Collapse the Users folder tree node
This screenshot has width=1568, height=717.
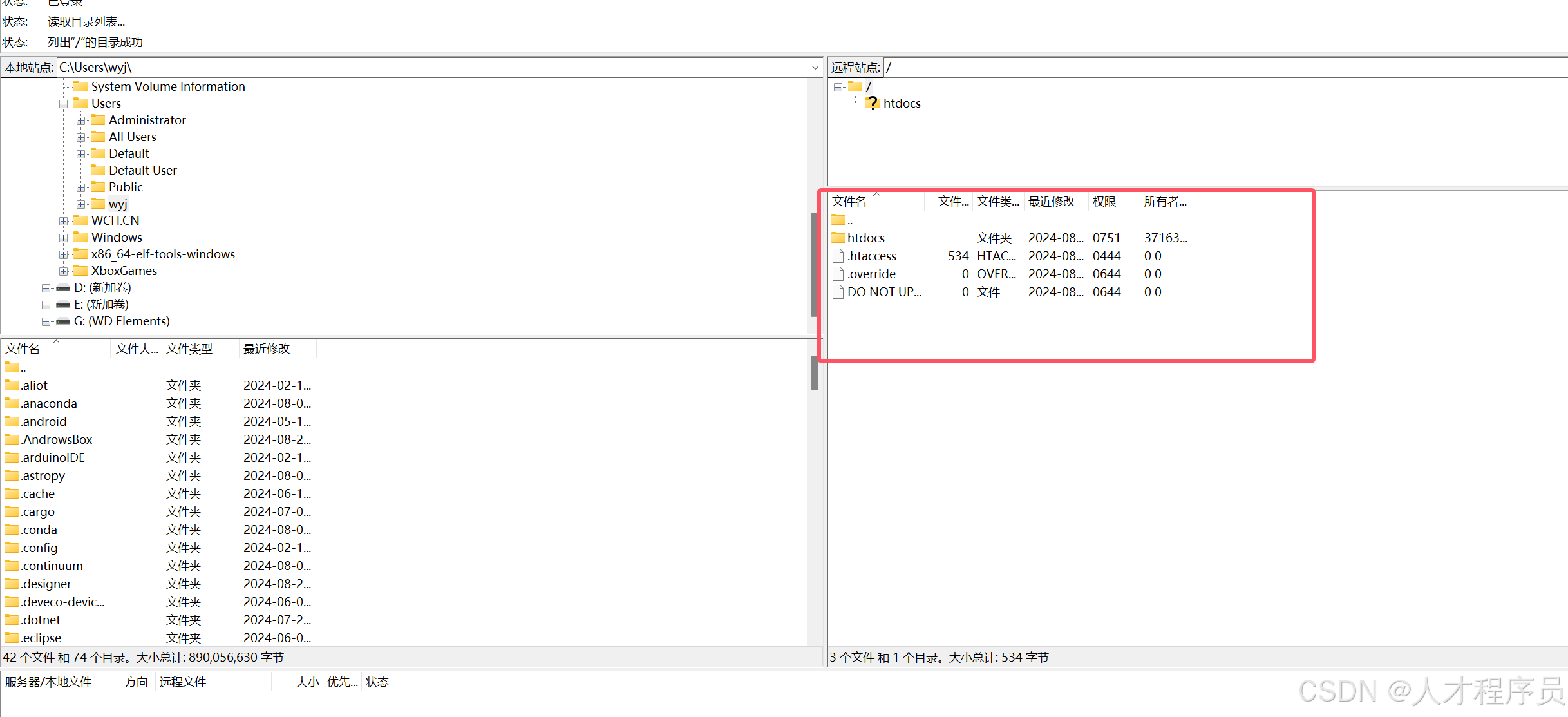coord(63,104)
